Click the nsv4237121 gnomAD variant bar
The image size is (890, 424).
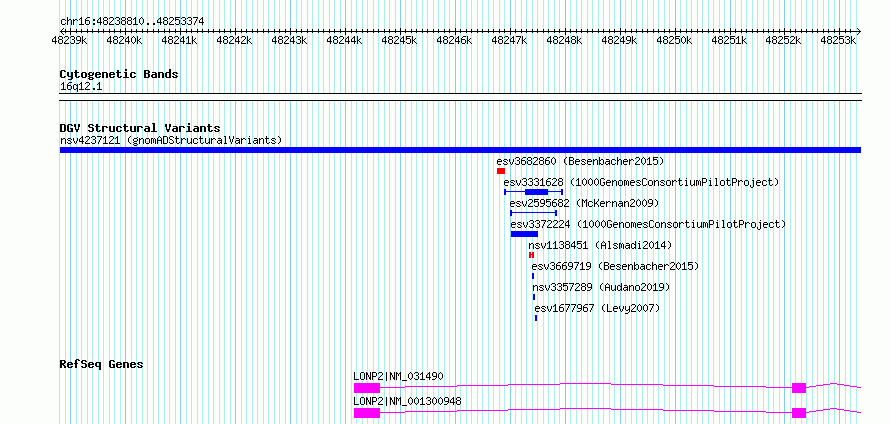pyautogui.click(x=460, y=150)
